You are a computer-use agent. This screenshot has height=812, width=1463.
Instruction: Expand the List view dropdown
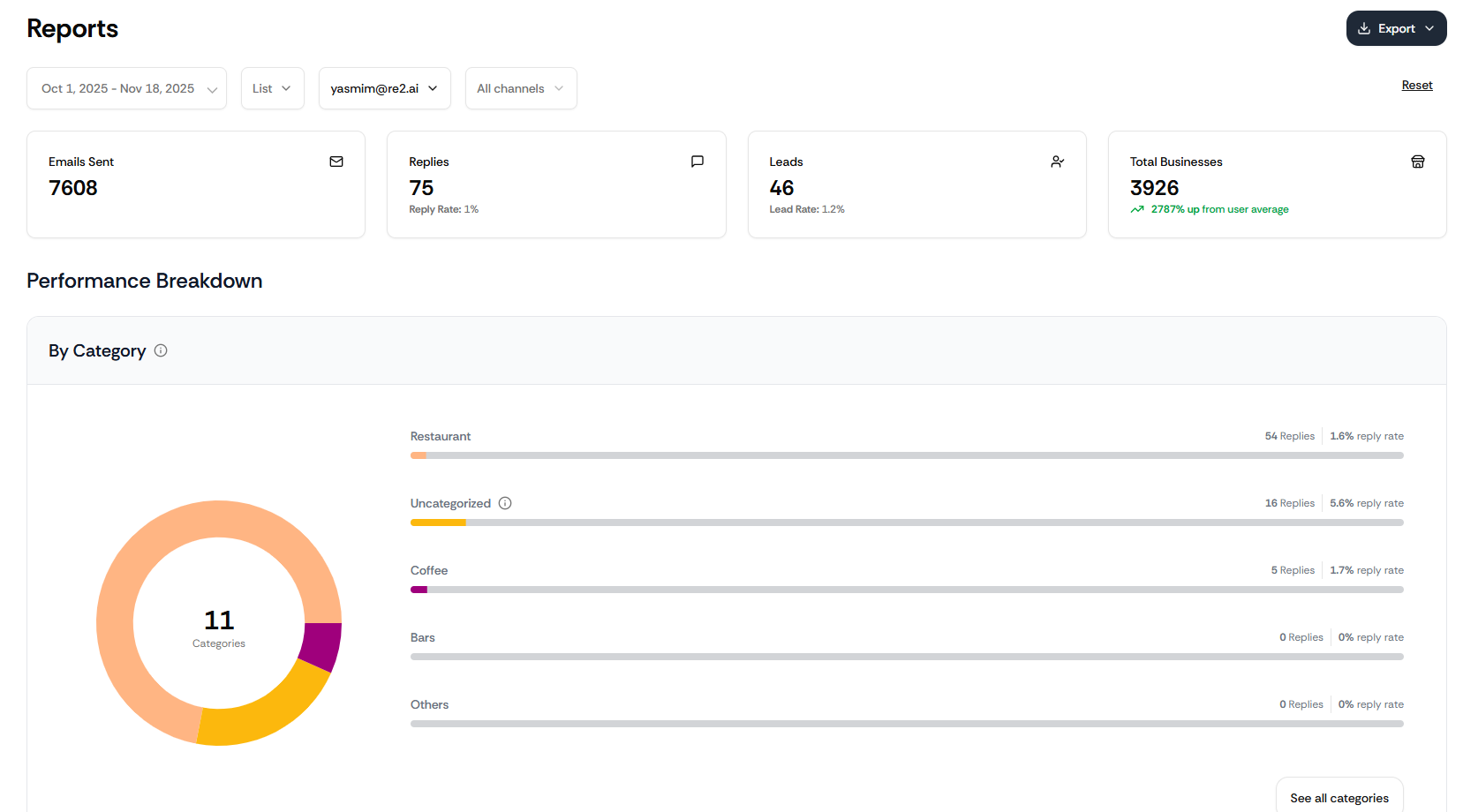[272, 88]
